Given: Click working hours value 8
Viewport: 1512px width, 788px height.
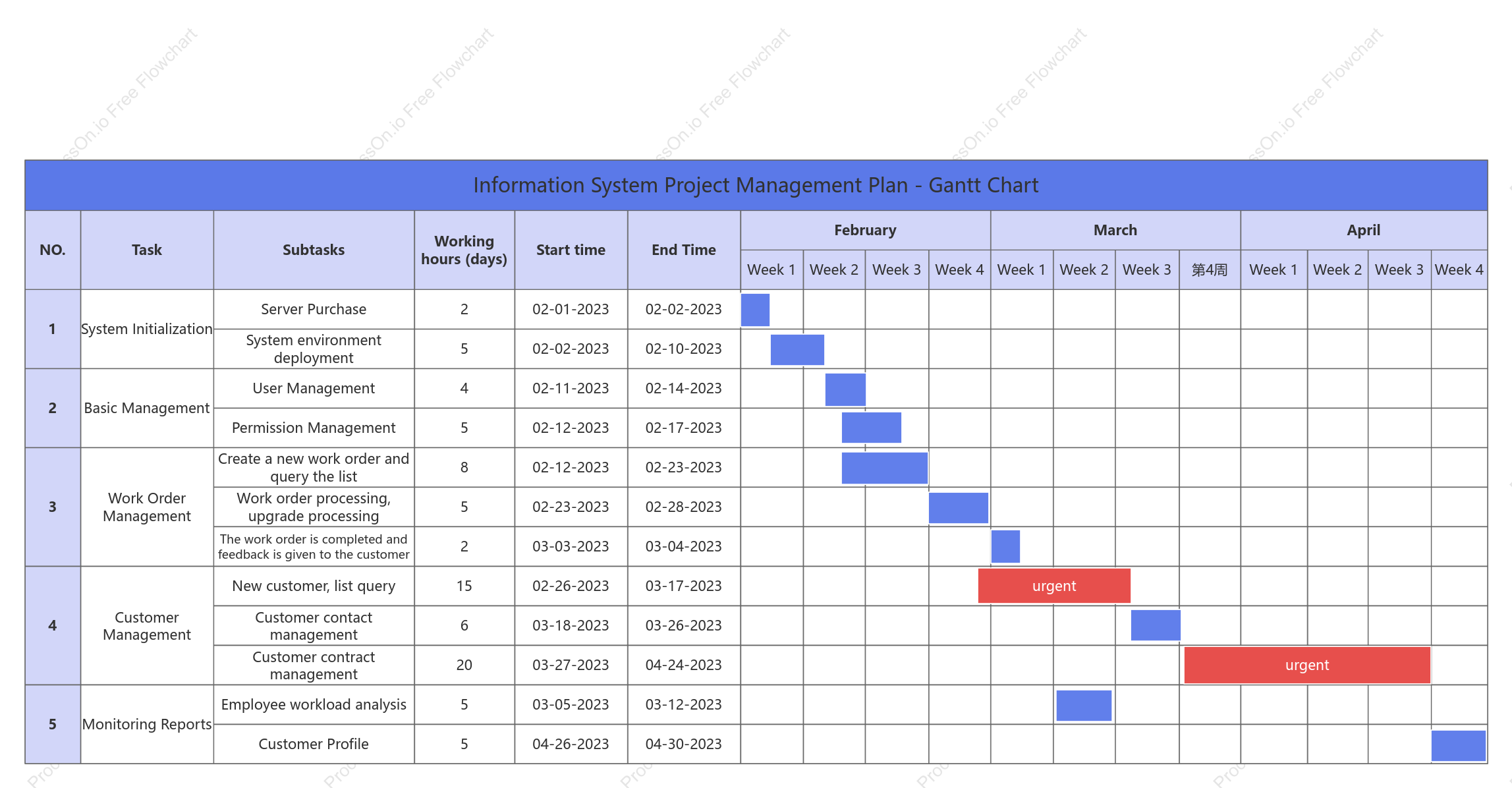Looking at the screenshot, I should click(464, 467).
